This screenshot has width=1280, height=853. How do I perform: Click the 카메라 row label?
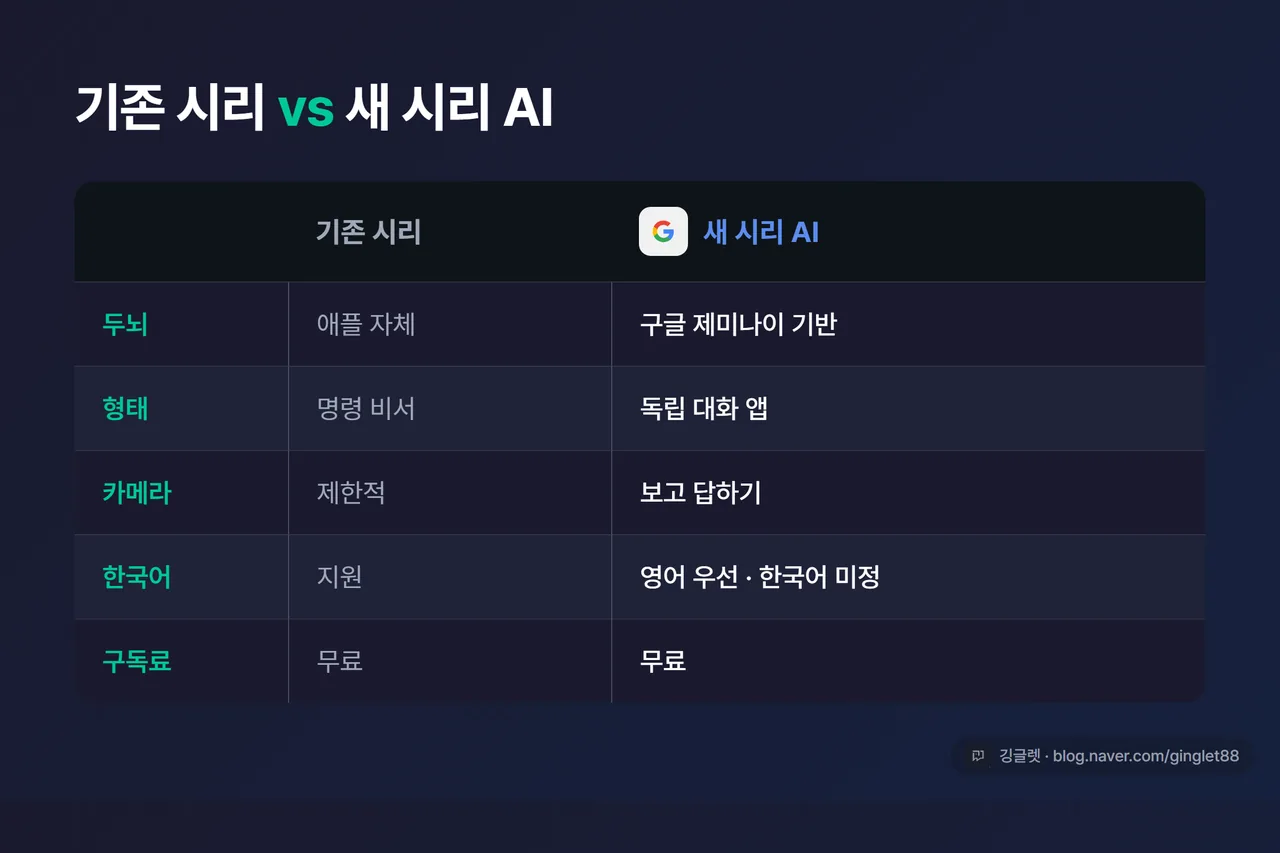(x=137, y=492)
